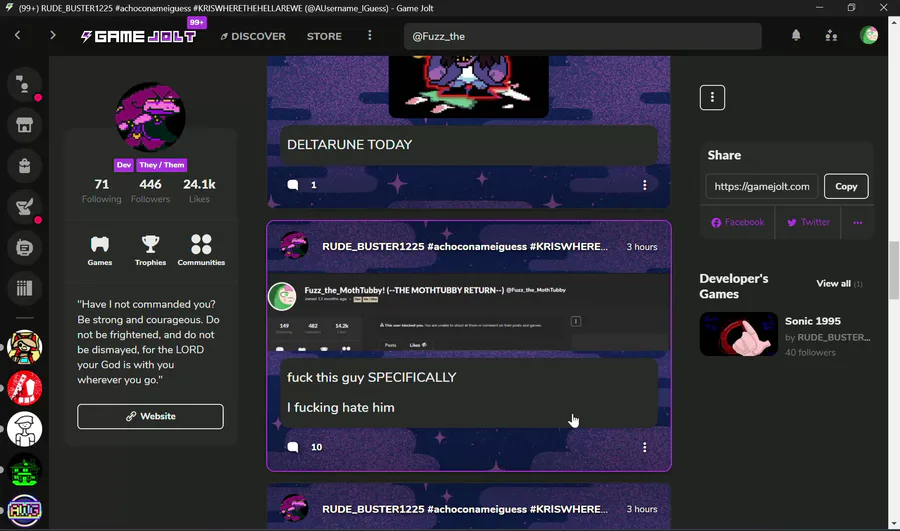Open the user avatar menu

pos(868,36)
